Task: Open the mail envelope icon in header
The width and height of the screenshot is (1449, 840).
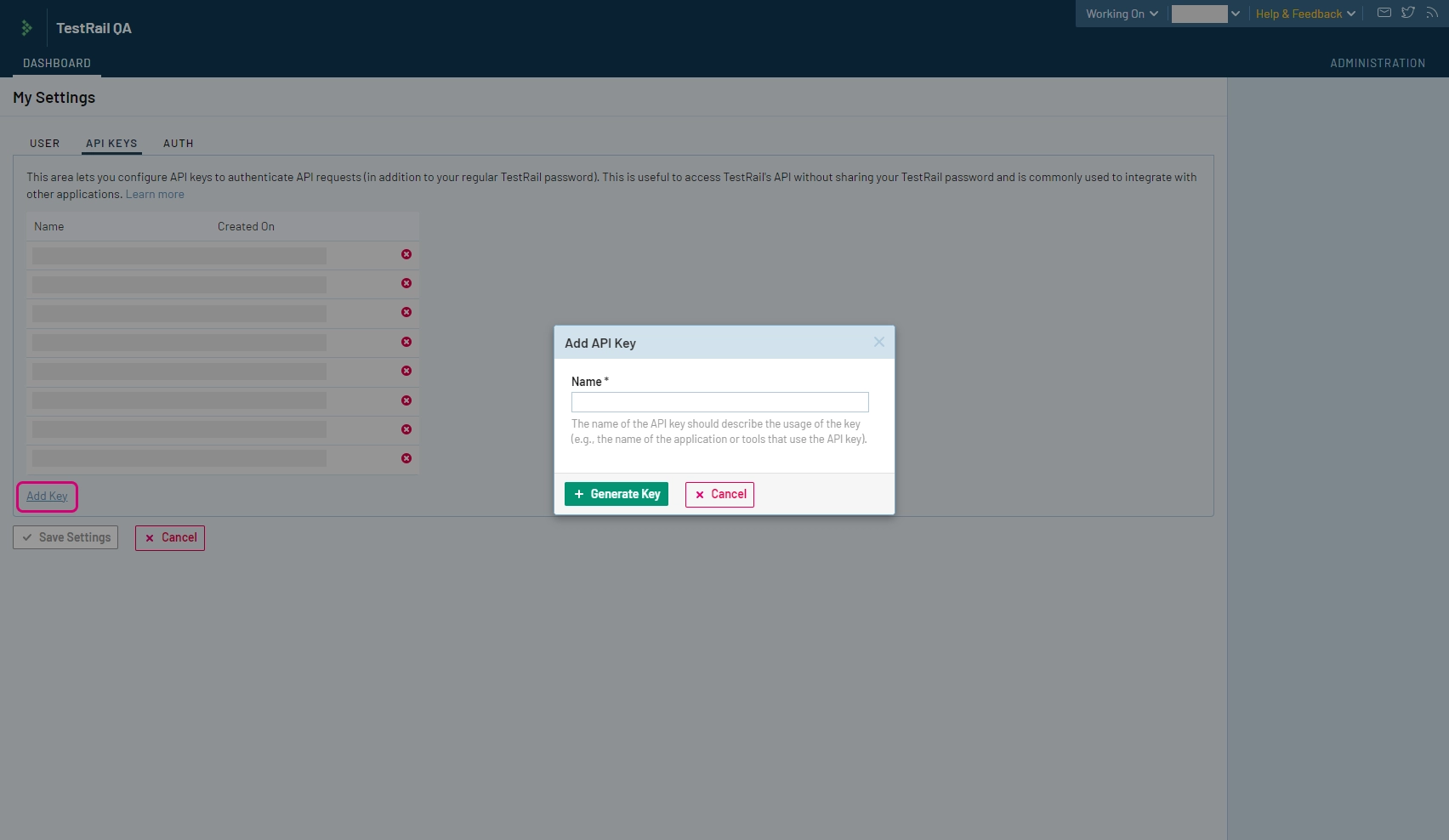Action: [x=1384, y=13]
